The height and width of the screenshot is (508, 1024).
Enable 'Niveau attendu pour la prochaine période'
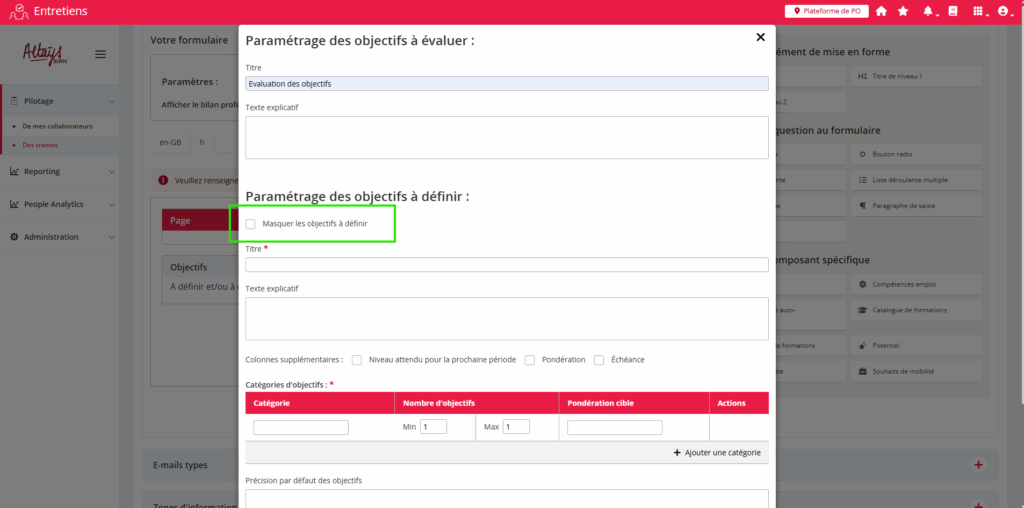[357, 360]
